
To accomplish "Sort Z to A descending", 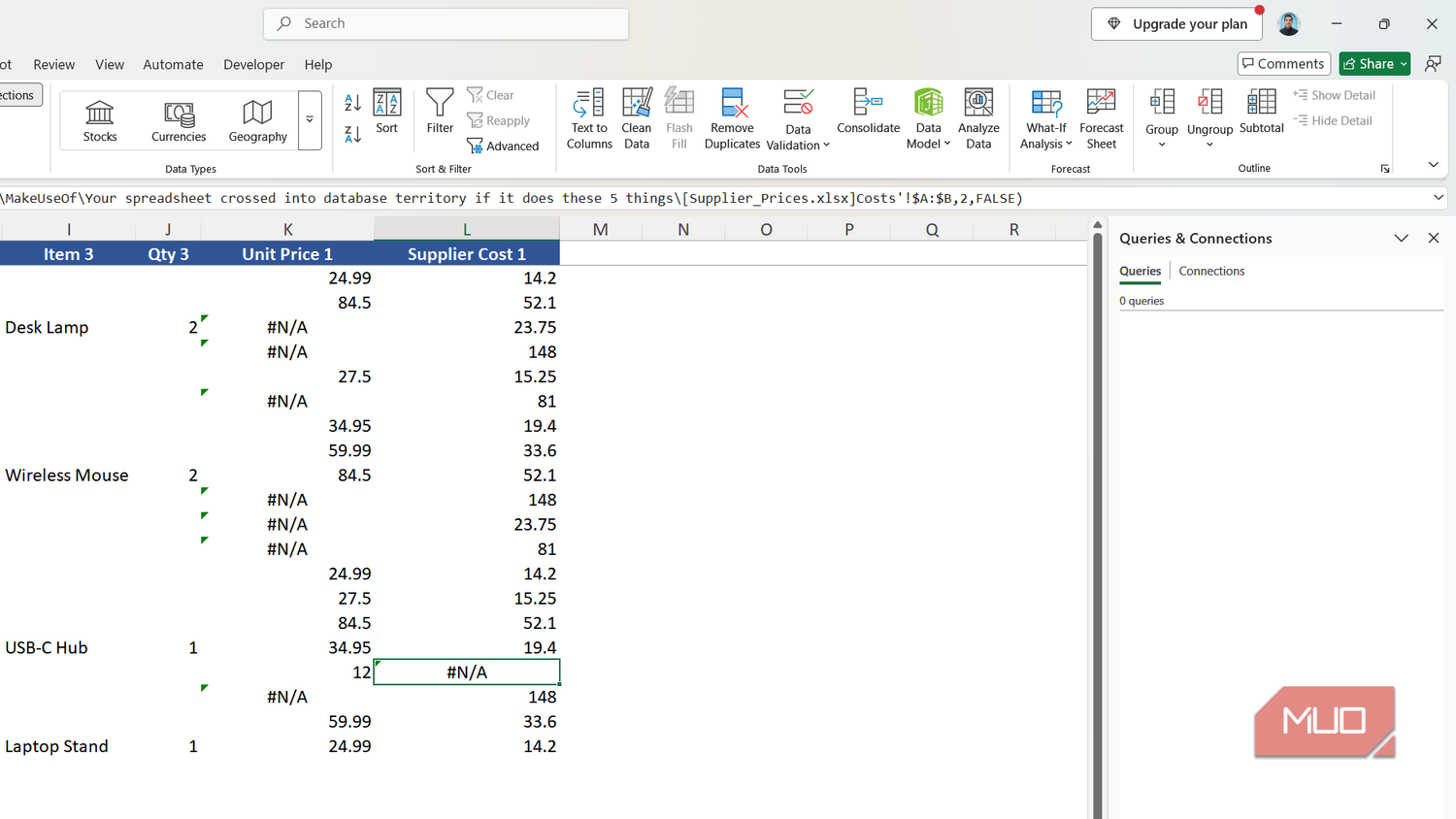I will pyautogui.click(x=353, y=134).
